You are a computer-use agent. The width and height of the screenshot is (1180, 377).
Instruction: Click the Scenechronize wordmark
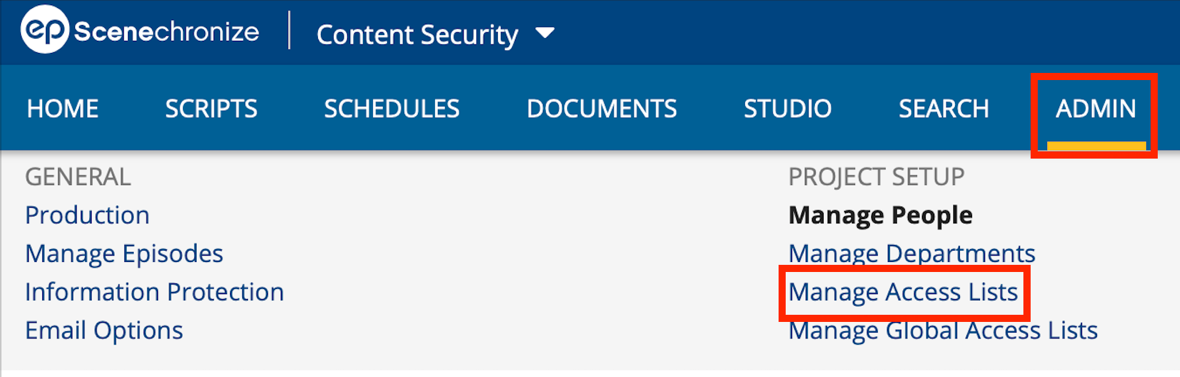tap(167, 32)
